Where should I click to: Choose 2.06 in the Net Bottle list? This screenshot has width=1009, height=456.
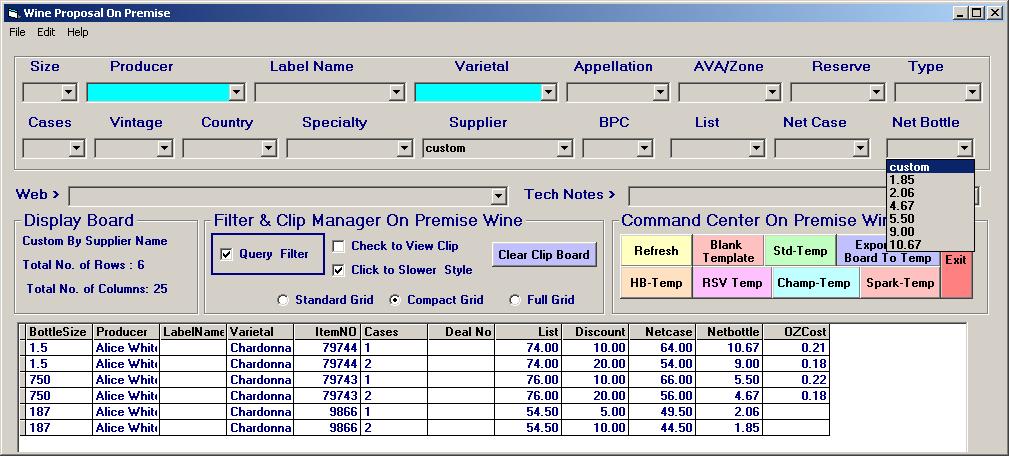930,193
